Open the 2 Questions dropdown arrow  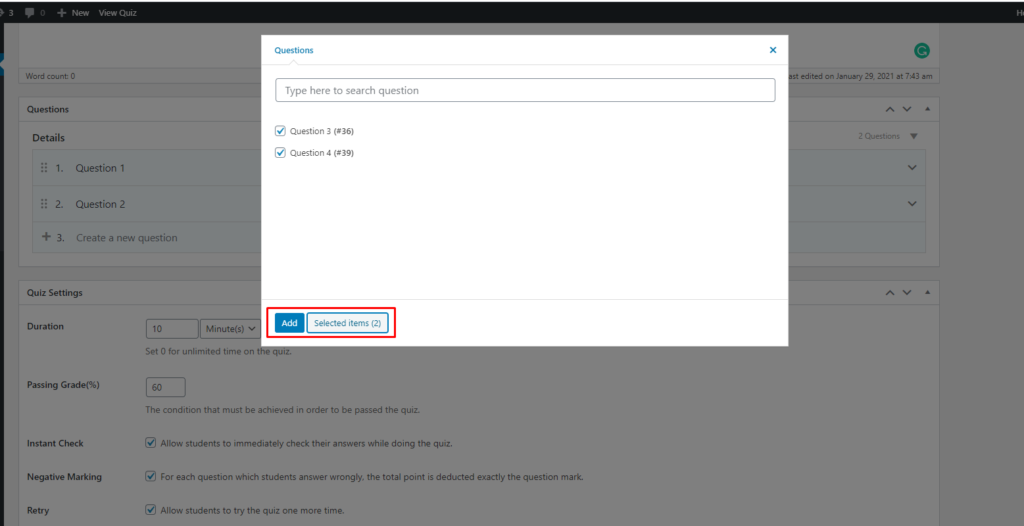(913, 137)
